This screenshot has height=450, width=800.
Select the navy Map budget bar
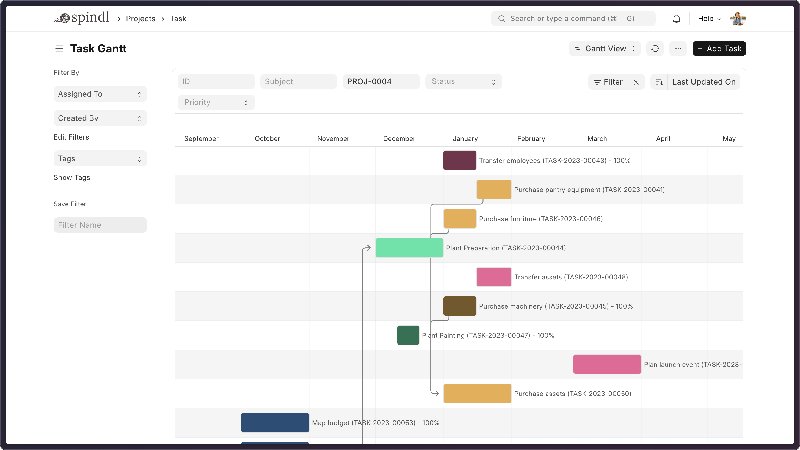tap(275, 422)
